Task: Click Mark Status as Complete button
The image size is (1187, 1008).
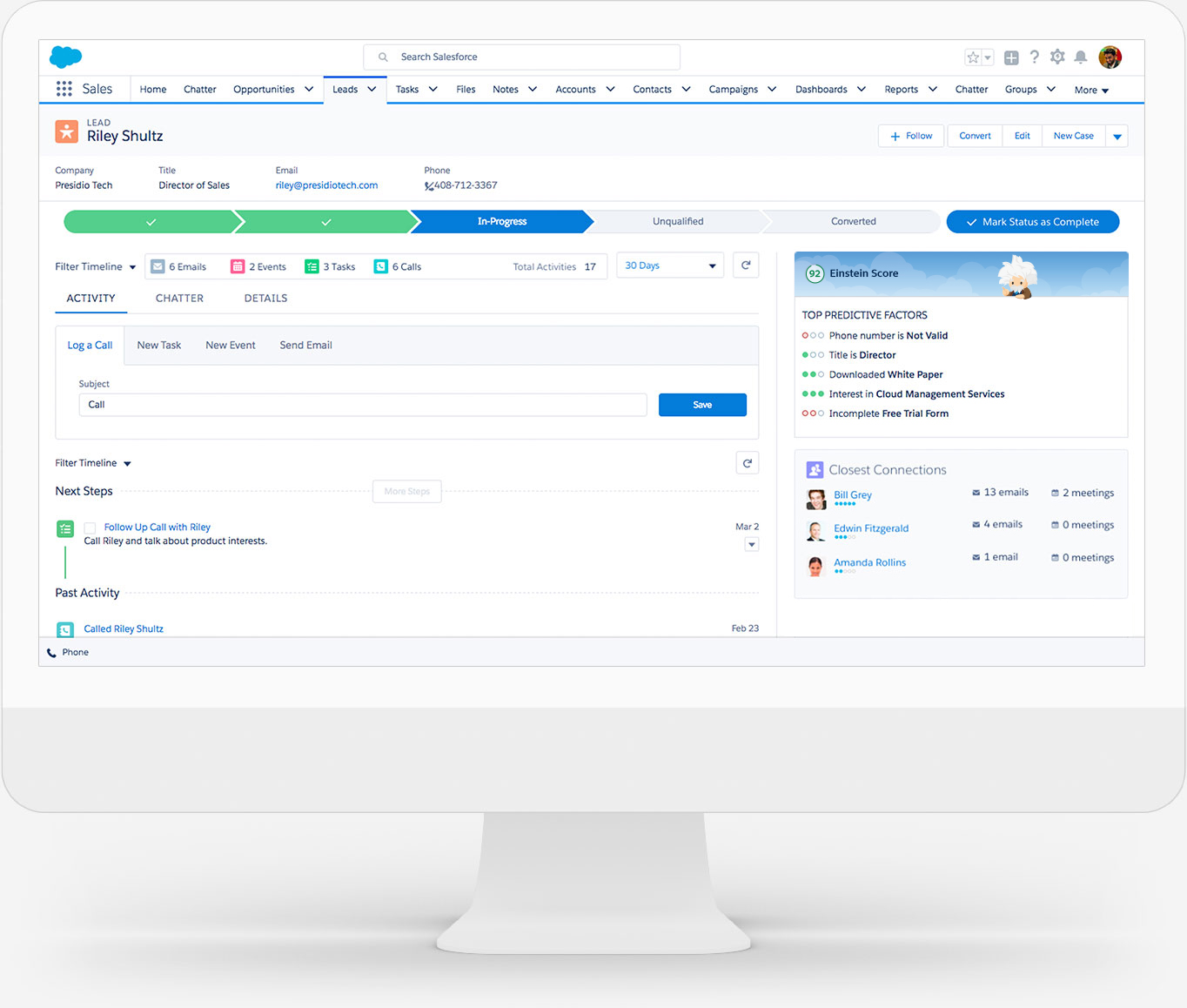Action: click(1032, 222)
